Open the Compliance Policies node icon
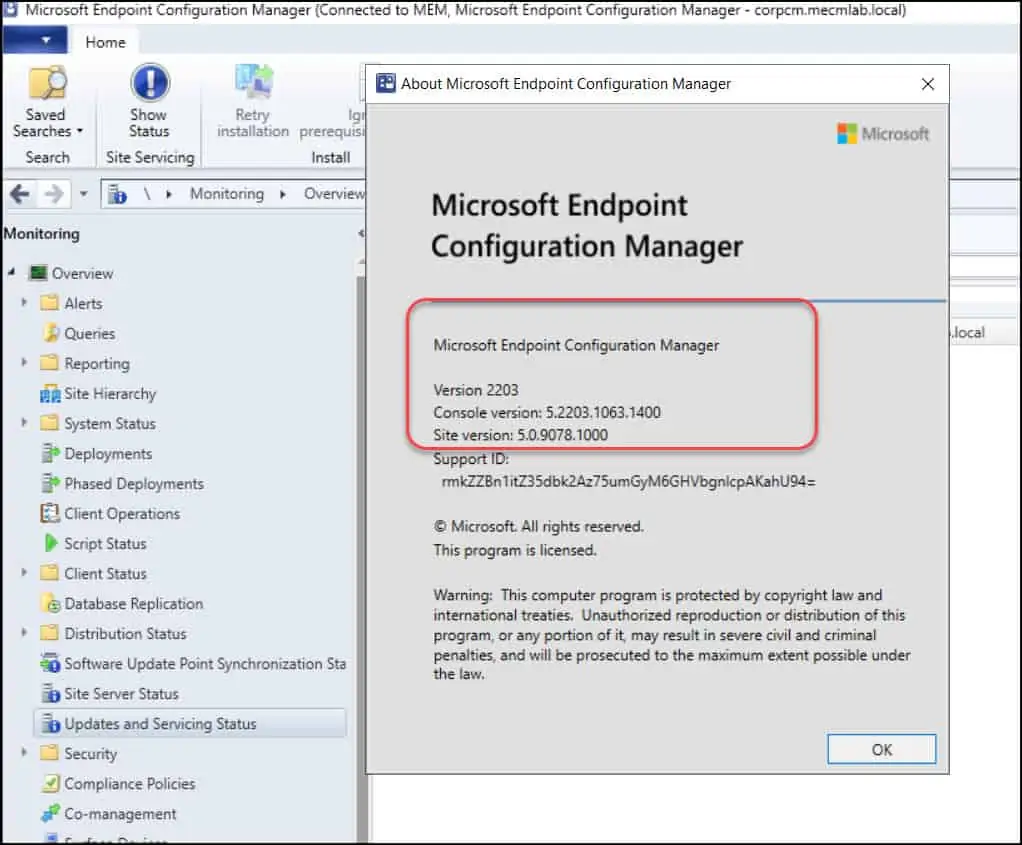Image resolution: width=1022 pixels, height=845 pixels. point(50,783)
